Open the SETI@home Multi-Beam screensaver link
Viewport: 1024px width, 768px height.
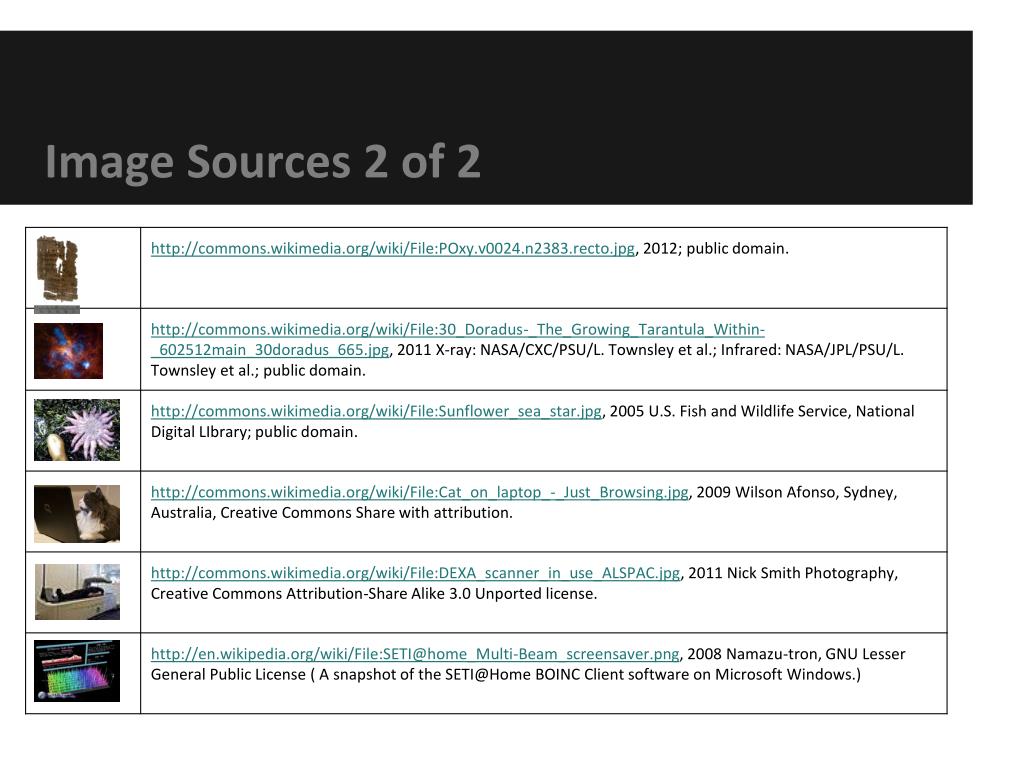pyautogui.click(x=415, y=654)
